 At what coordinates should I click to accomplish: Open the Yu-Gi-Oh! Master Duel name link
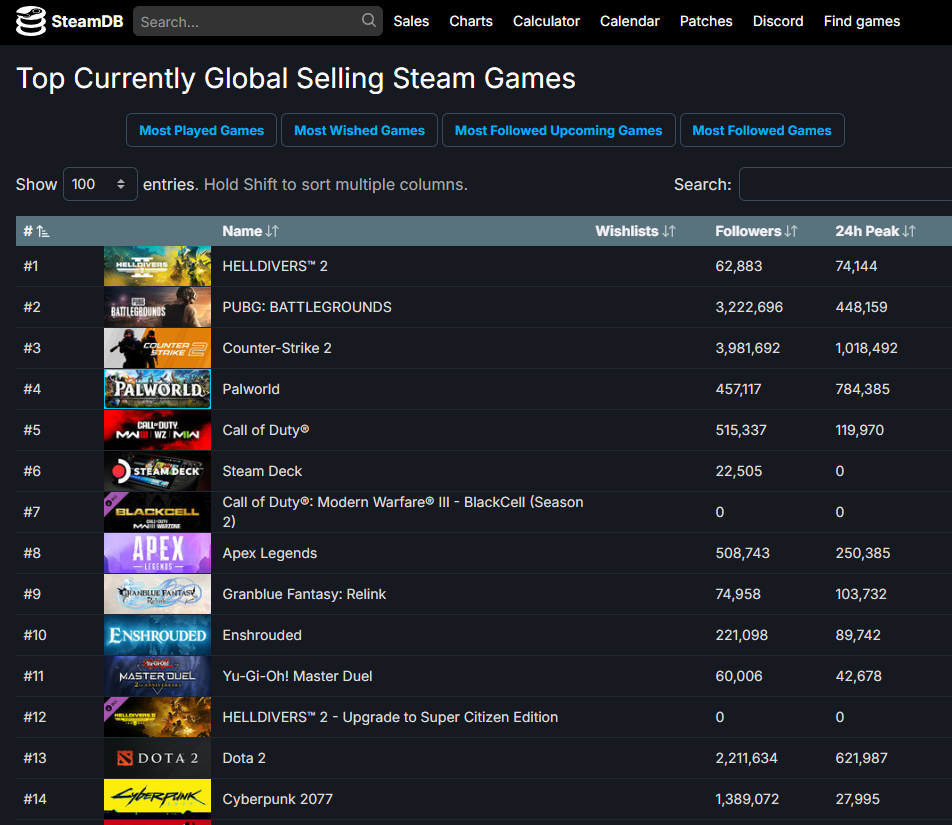[297, 676]
